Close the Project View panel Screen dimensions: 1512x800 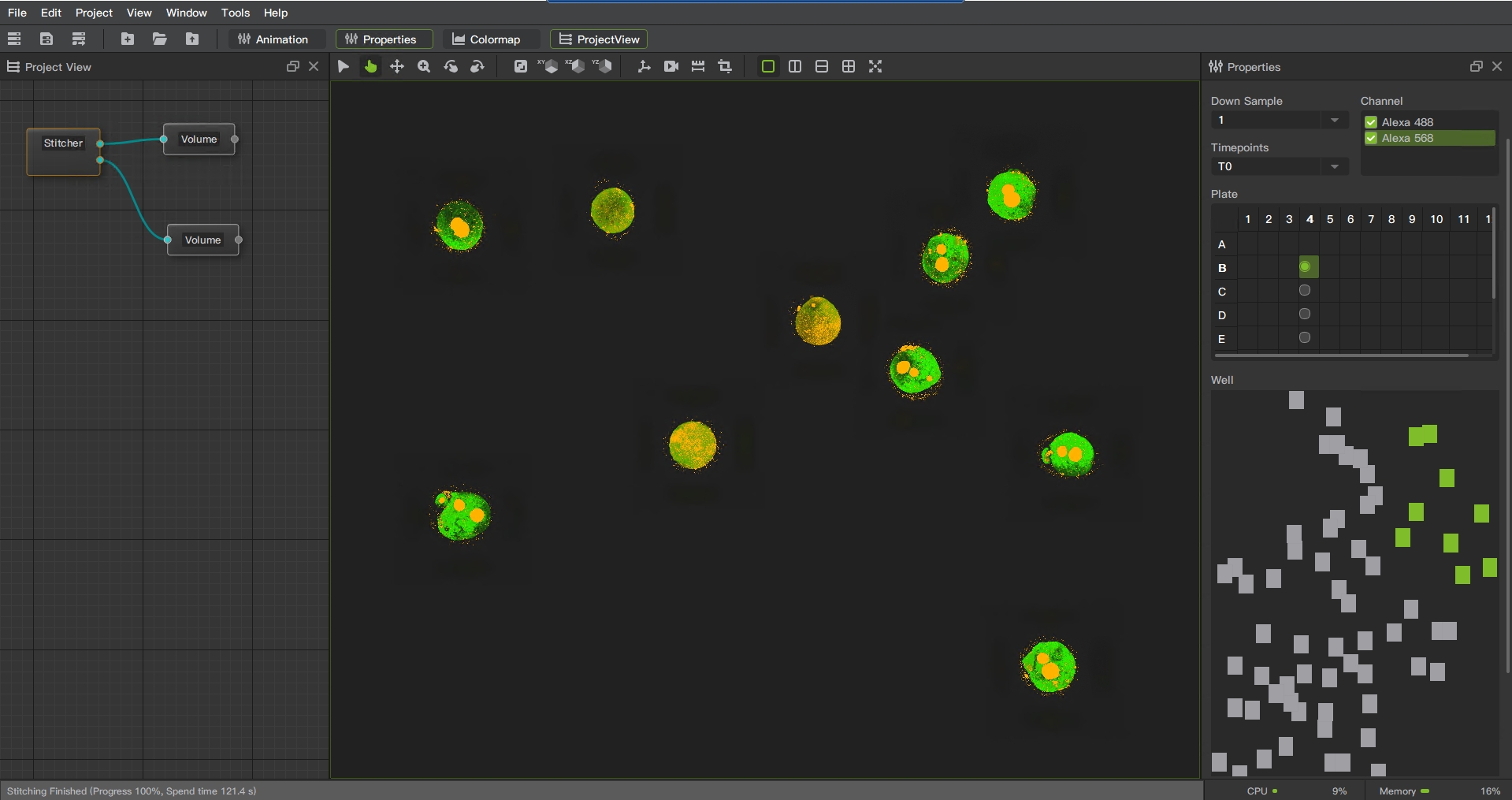pyautogui.click(x=314, y=67)
